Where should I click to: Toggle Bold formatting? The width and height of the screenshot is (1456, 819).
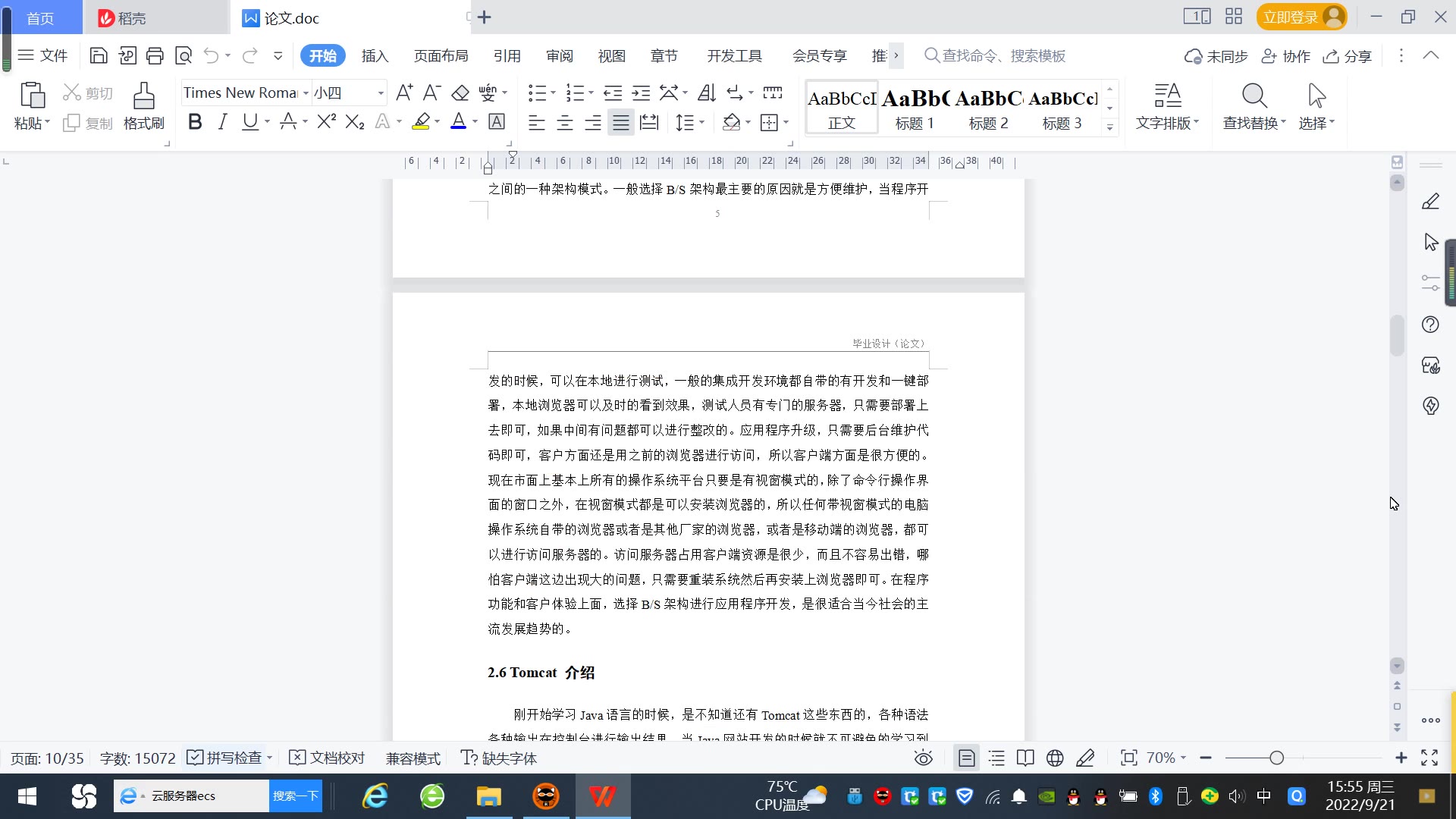pyautogui.click(x=195, y=121)
